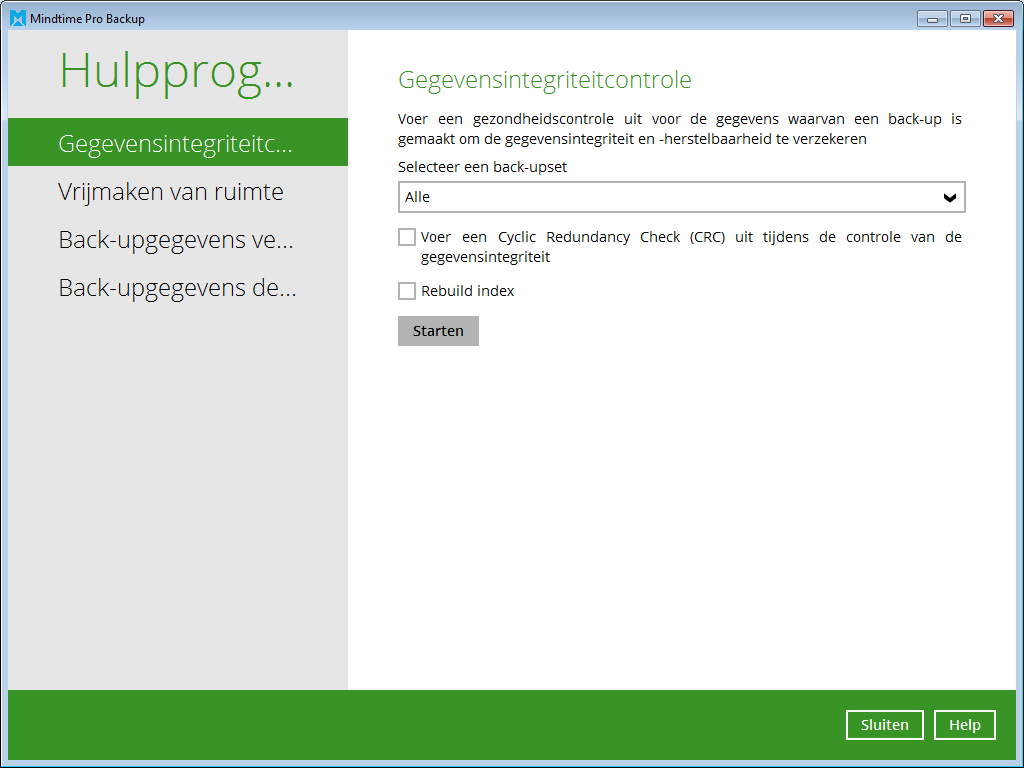Open Back-upgegevens de... sidebar item
Viewport: 1024px width, 768px height.
(177, 288)
